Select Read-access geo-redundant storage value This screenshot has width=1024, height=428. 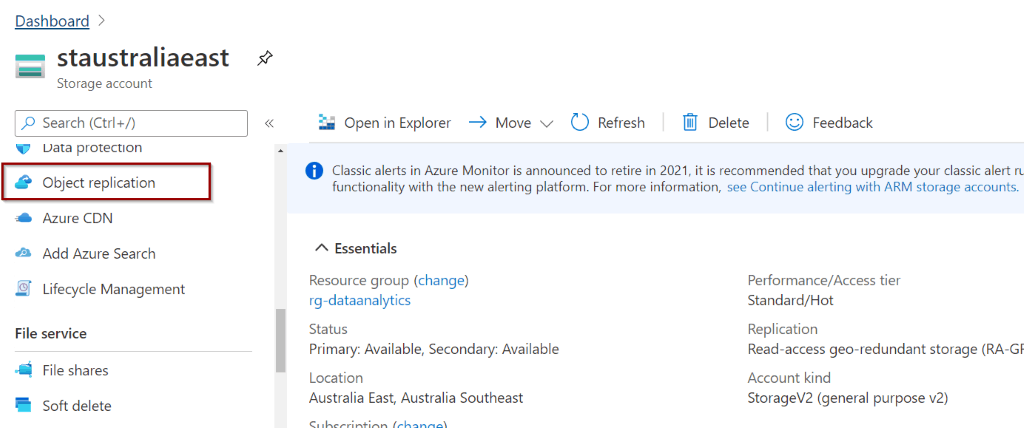tap(886, 349)
